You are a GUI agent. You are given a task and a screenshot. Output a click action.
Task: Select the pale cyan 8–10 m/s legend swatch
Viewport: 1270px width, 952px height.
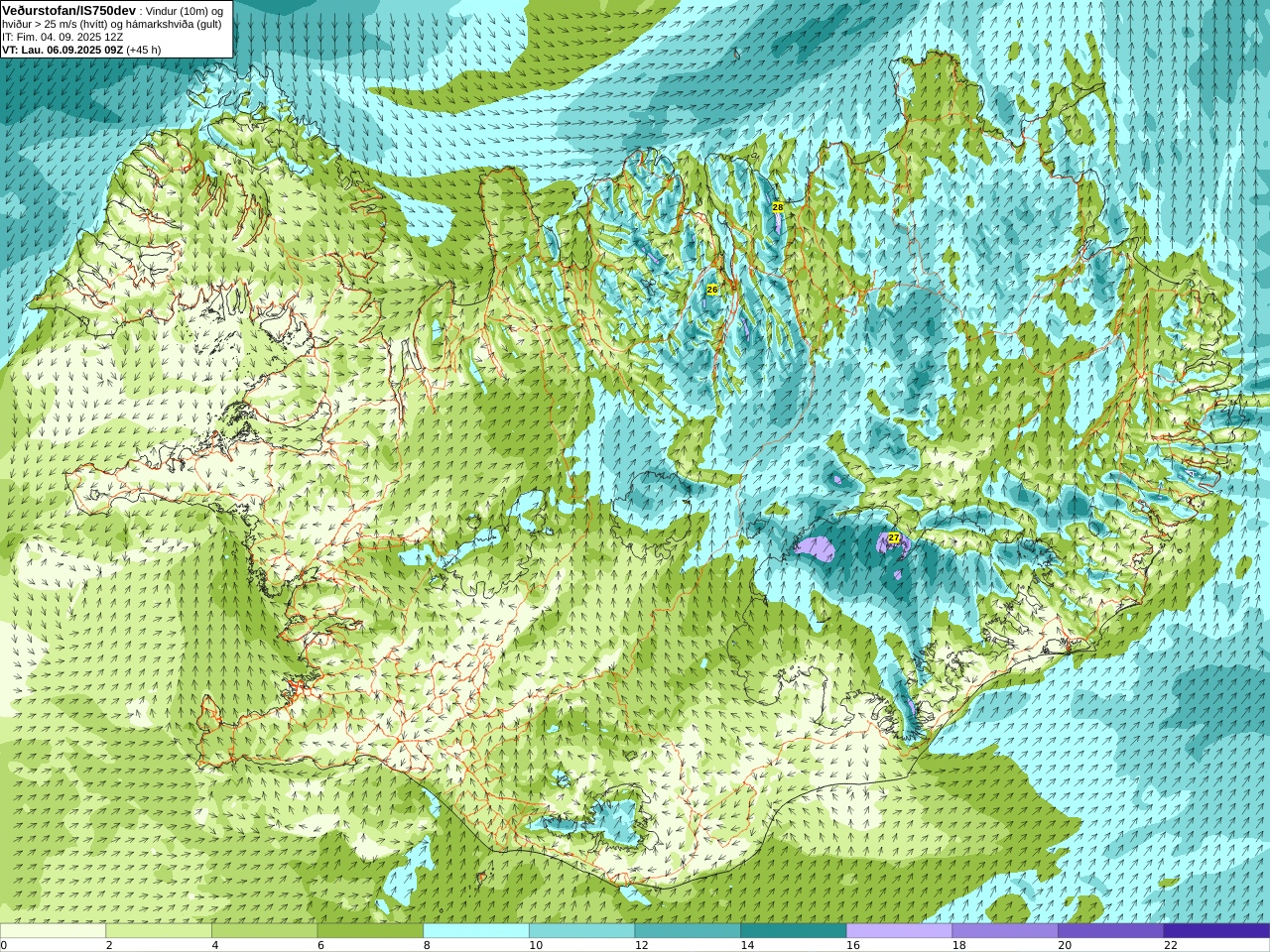(476, 931)
